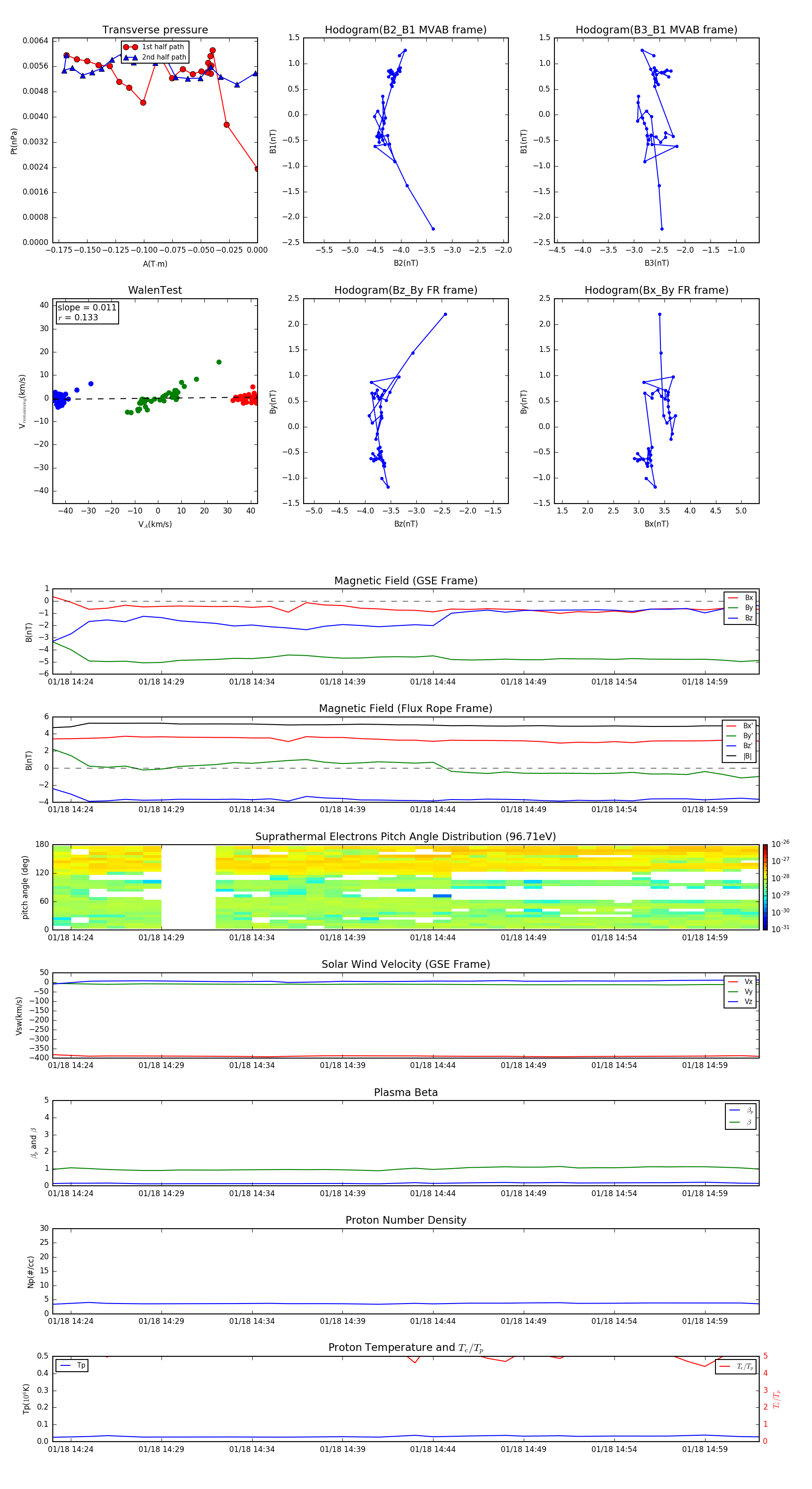The image size is (812, 1489).
Task: Click the 'pitch angle (deg)' axis label
Action: tap(25, 887)
